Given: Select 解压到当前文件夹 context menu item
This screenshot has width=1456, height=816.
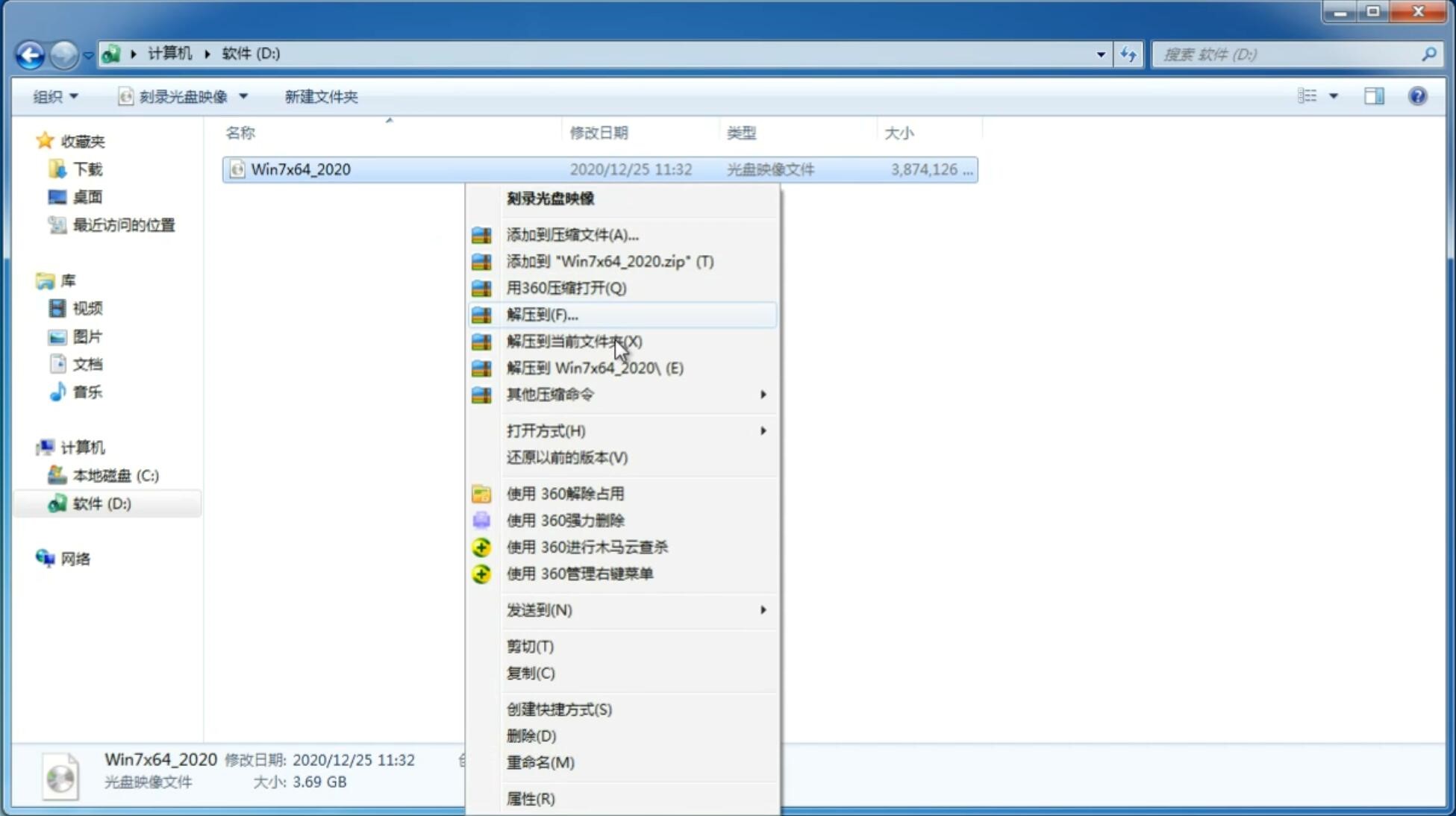Looking at the screenshot, I should pos(574,341).
